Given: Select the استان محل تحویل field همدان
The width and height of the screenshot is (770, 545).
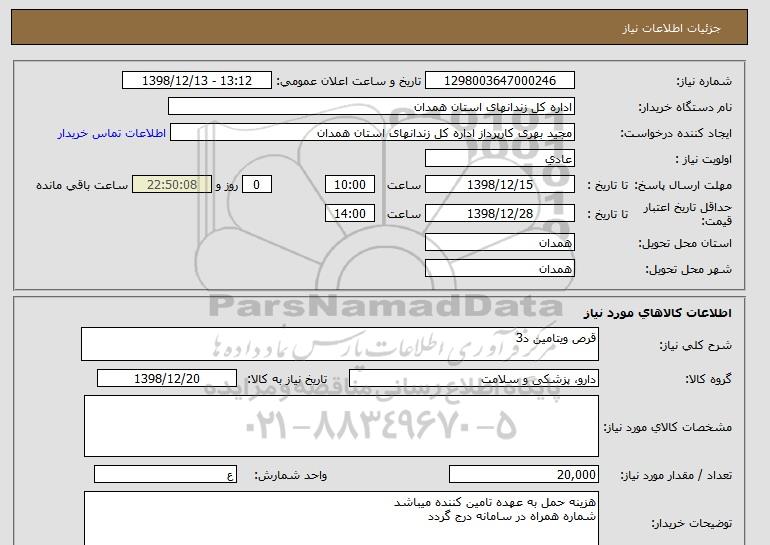Looking at the screenshot, I should click(499, 243).
